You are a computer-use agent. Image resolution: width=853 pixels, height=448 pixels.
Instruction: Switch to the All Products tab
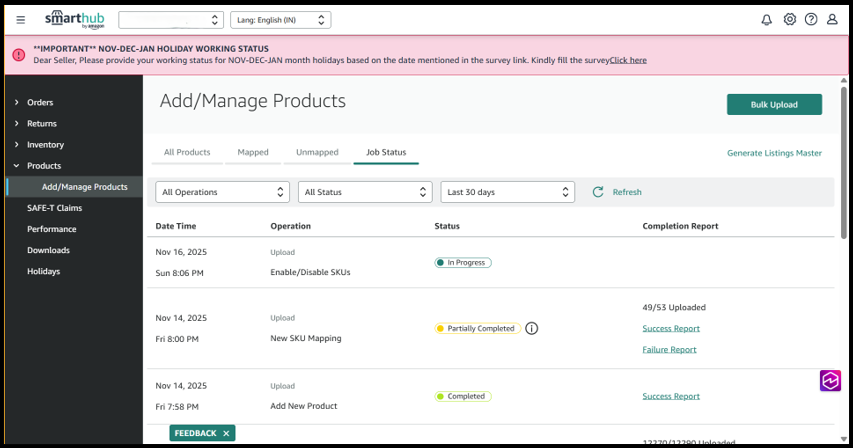[187, 152]
